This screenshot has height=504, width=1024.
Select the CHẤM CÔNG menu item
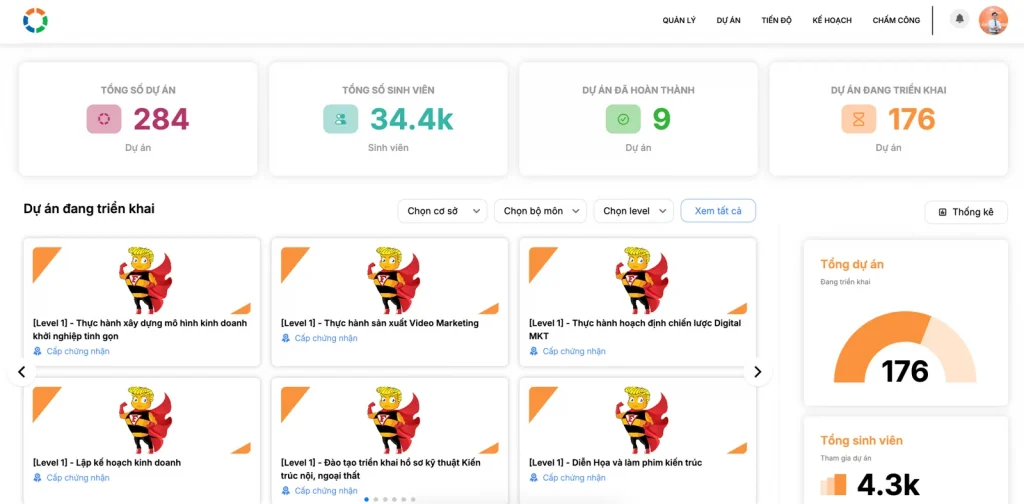(x=896, y=20)
